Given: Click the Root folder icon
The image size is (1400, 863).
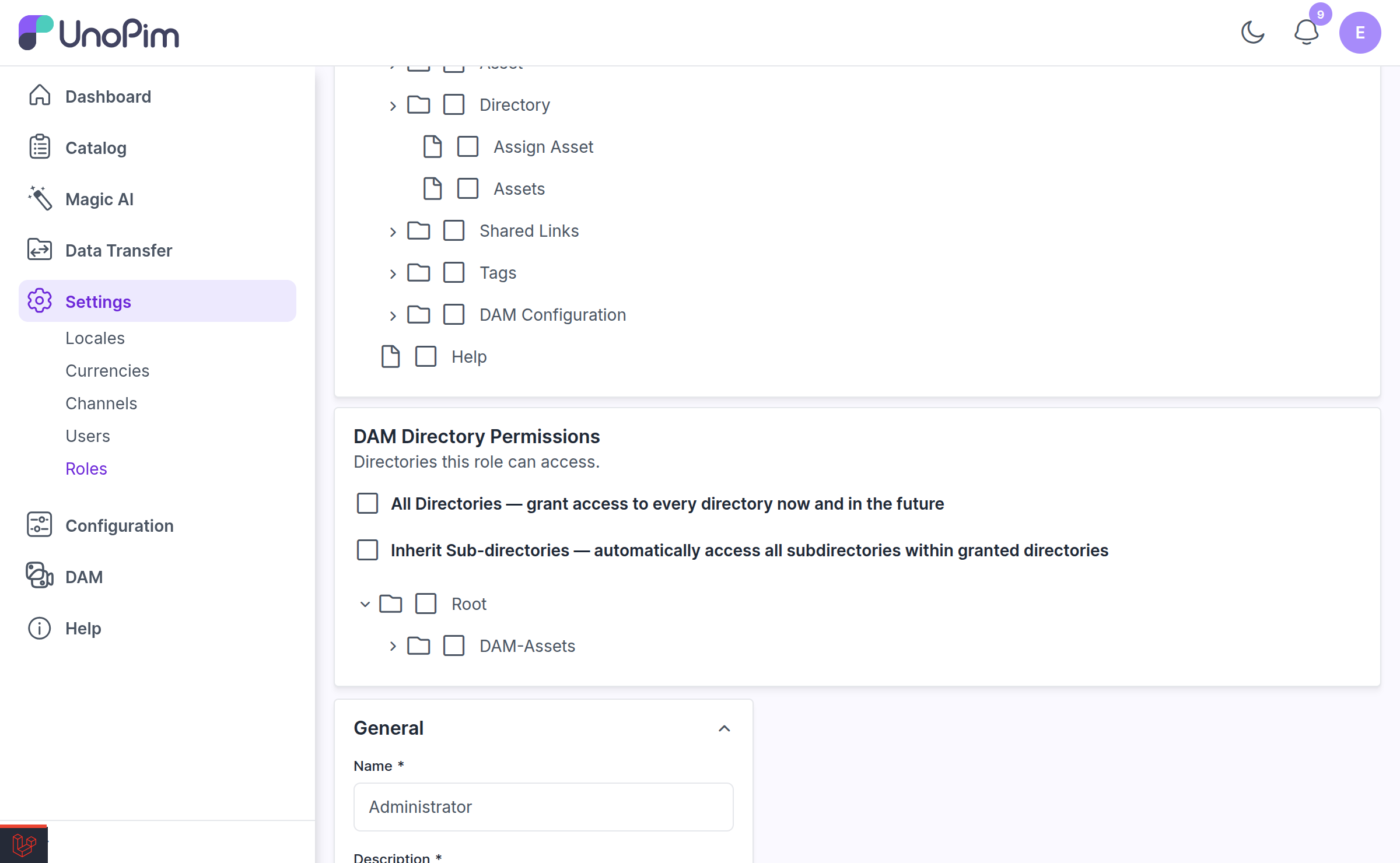Looking at the screenshot, I should (x=391, y=604).
